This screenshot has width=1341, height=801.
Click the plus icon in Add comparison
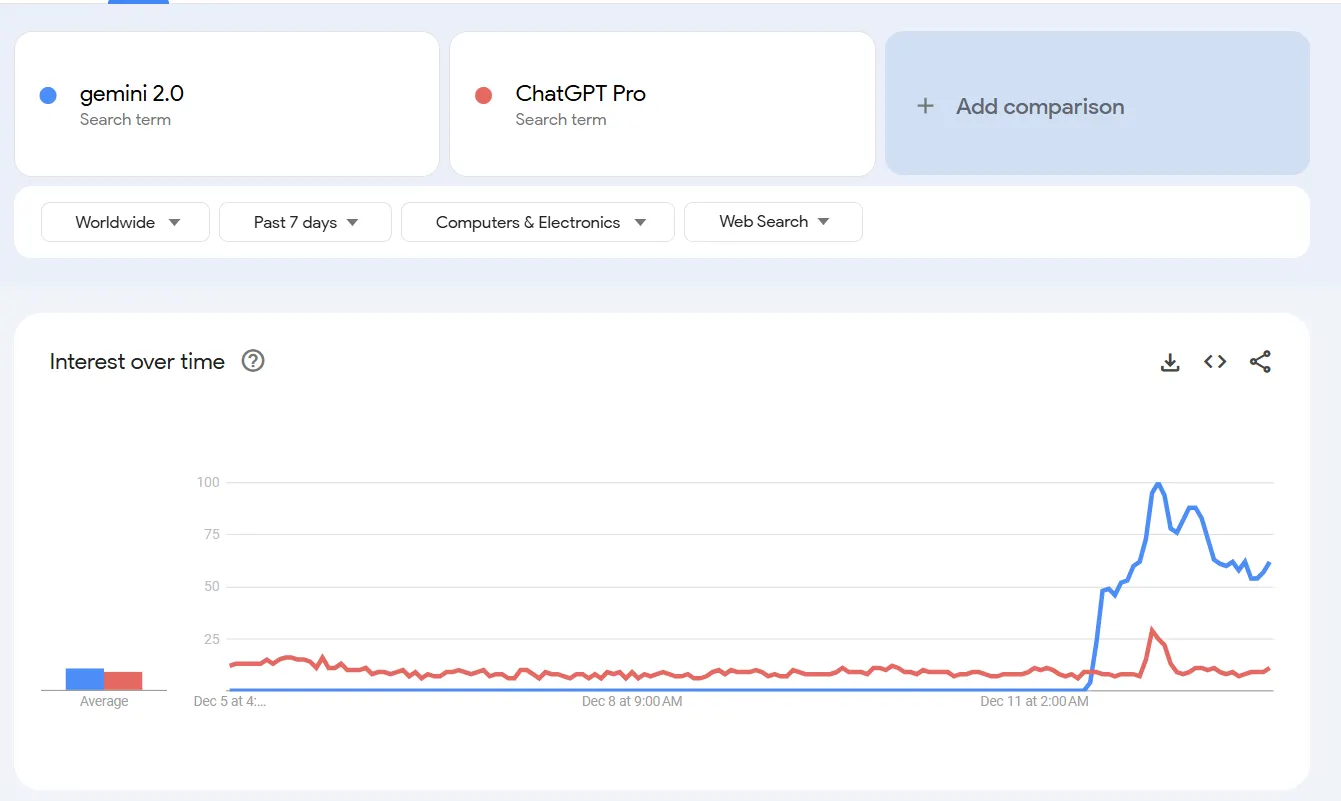tap(926, 106)
